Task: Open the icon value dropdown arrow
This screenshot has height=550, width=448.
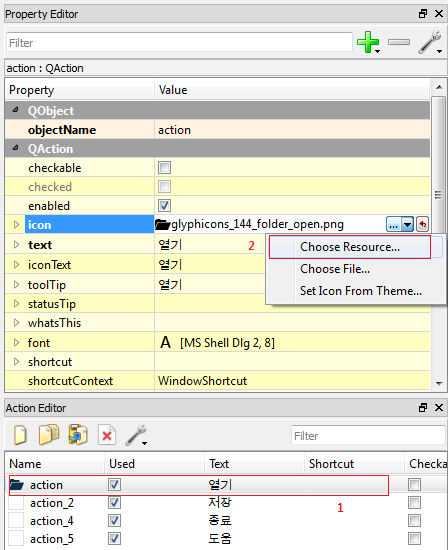Action: click(407, 224)
